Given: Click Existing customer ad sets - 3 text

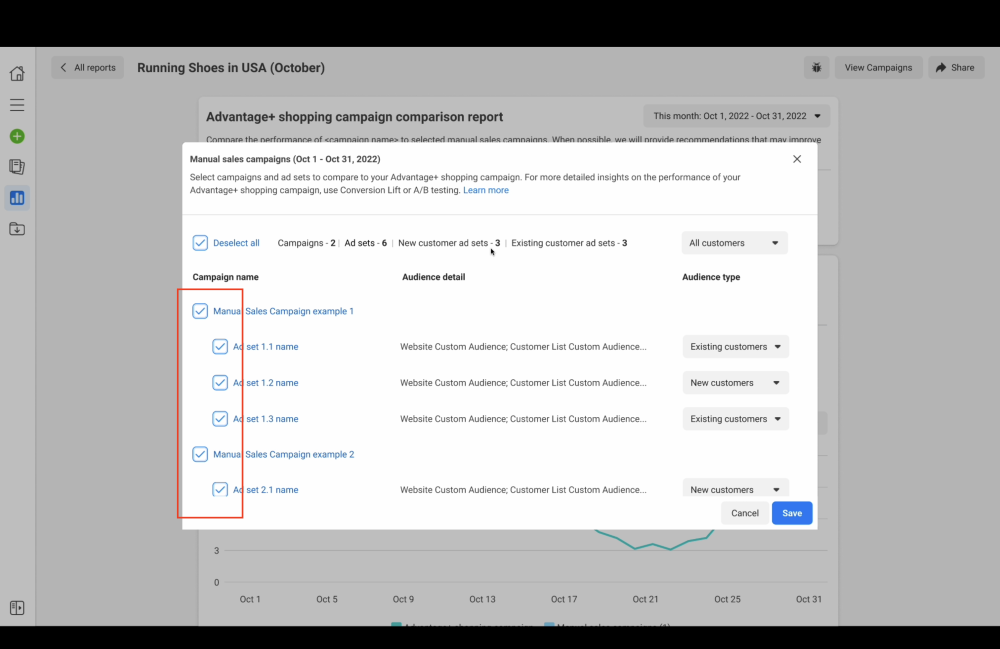Looking at the screenshot, I should click(569, 243).
